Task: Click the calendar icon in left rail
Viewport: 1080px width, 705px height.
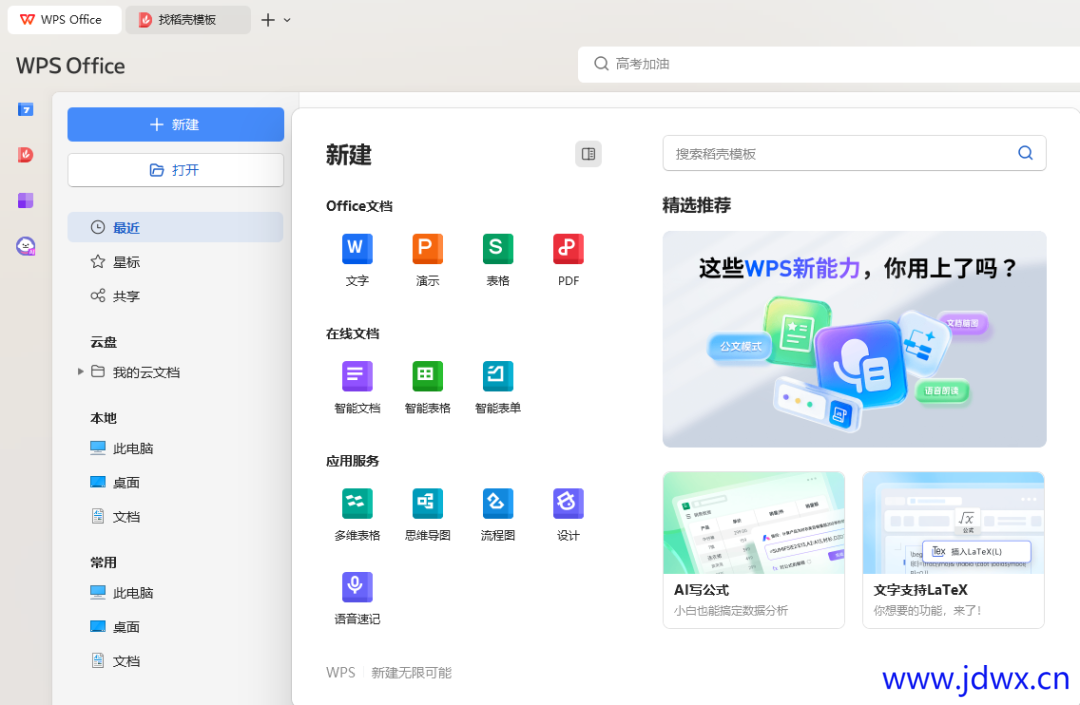Action: 25,109
